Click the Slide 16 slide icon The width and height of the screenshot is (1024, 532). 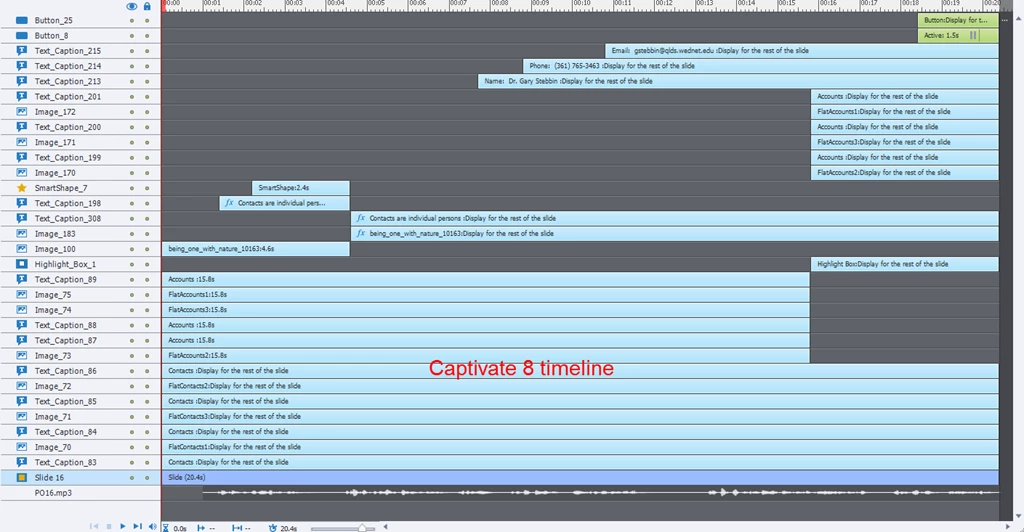pos(22,477)
